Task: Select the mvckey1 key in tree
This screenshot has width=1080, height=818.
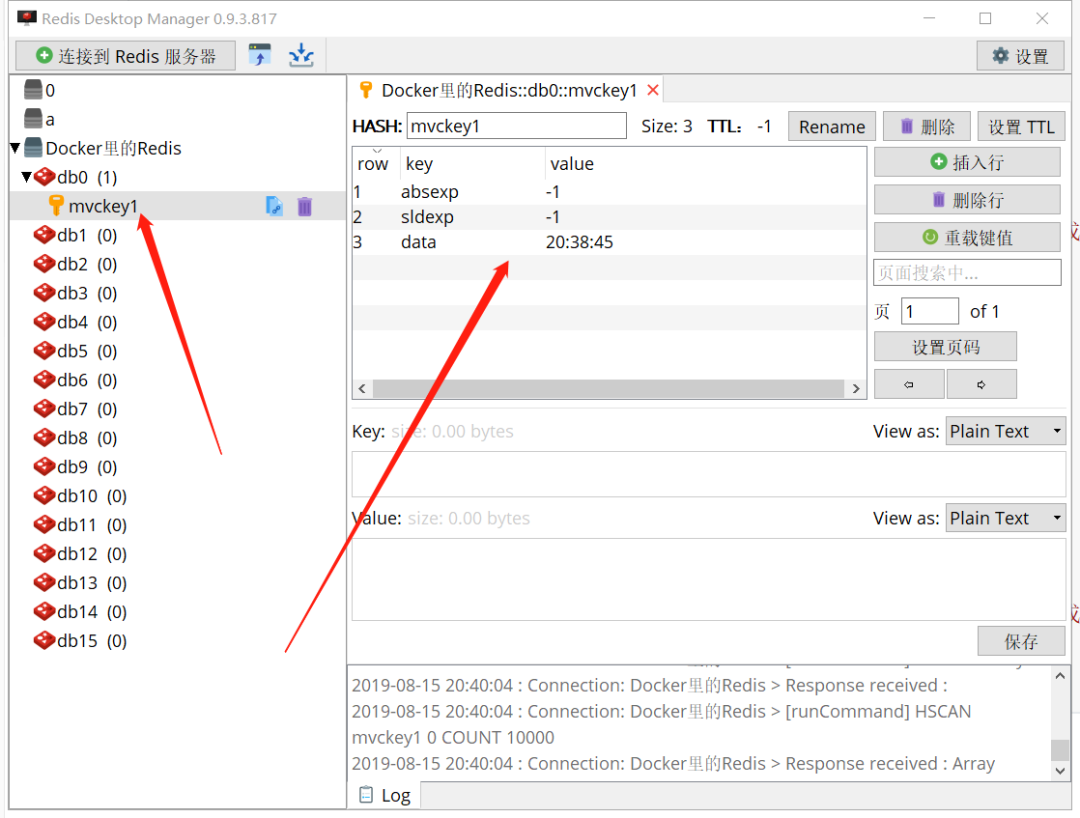Action: pyautogui.click(x=103, y=206)
